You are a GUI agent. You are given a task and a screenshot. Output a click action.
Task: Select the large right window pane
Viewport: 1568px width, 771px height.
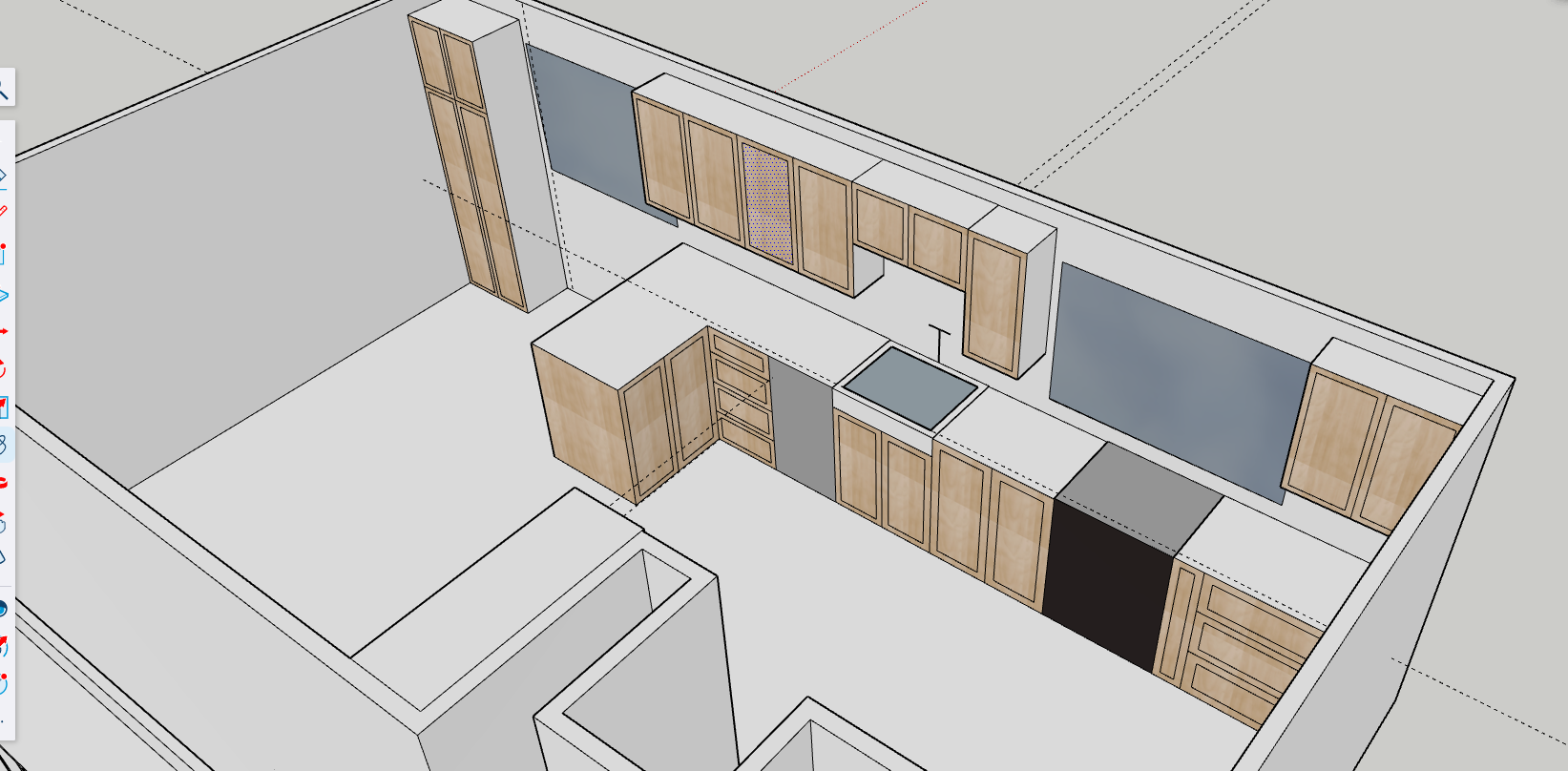click(x=1179, y=372)
